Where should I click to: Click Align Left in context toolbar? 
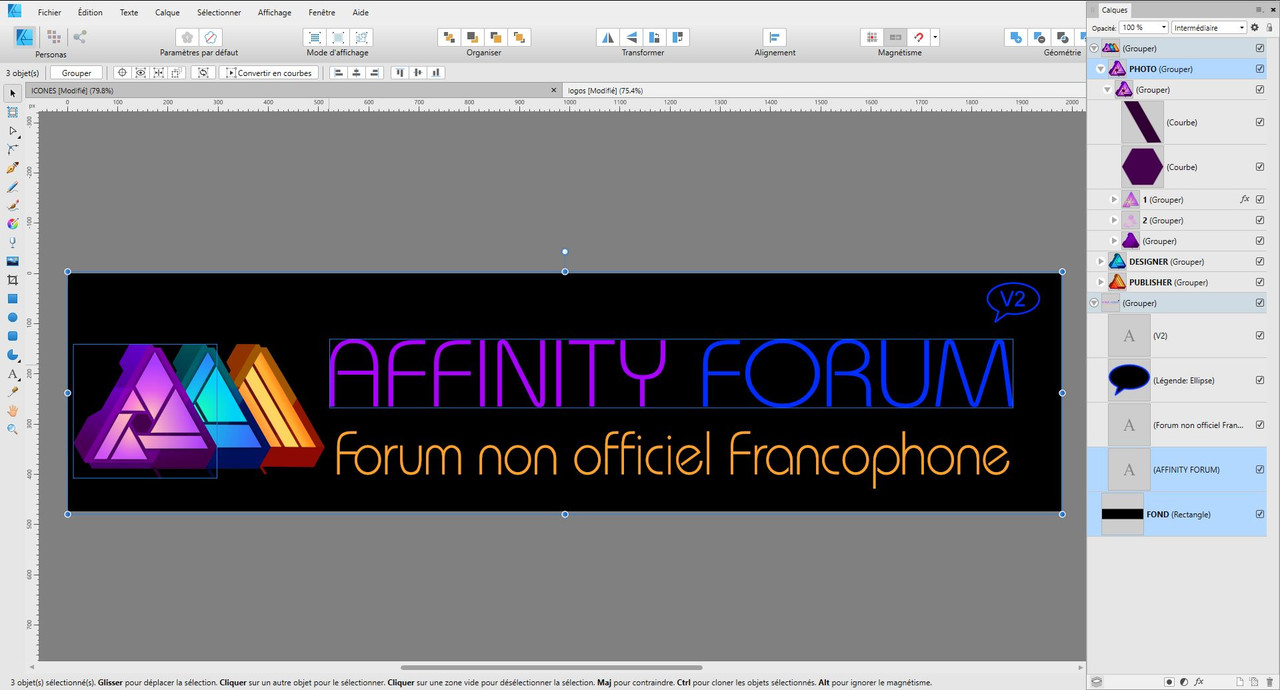[338, 73]
